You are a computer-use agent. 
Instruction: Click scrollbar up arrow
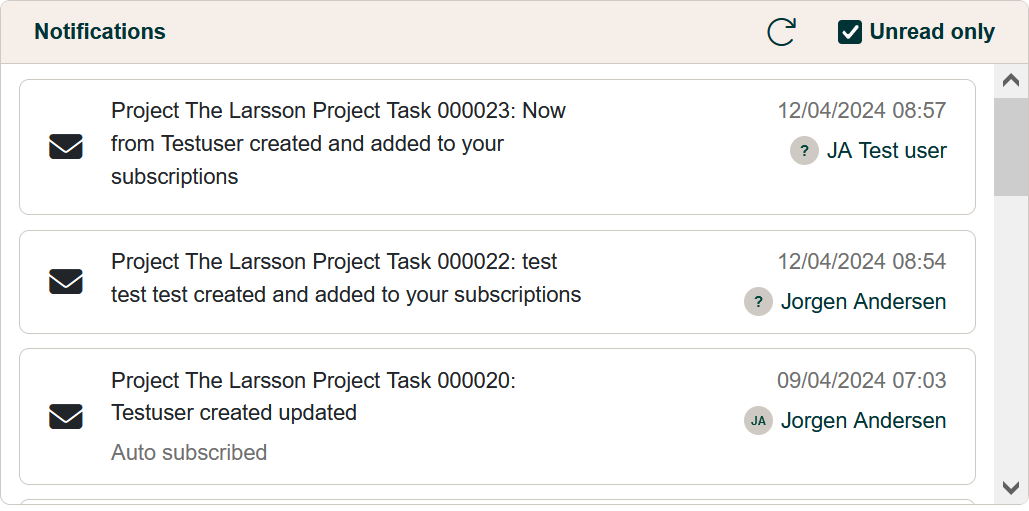1011,81
